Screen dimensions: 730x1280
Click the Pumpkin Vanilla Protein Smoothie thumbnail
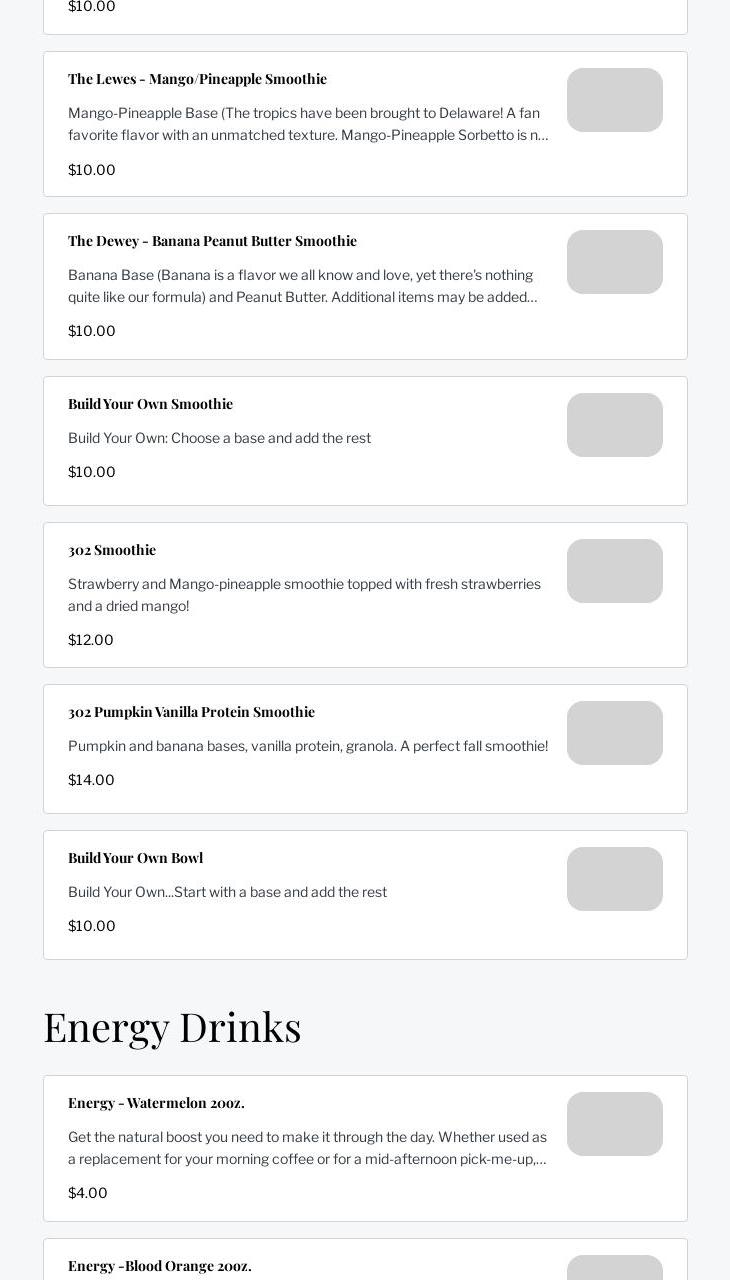pyautogui.click(x=614, y=733)
